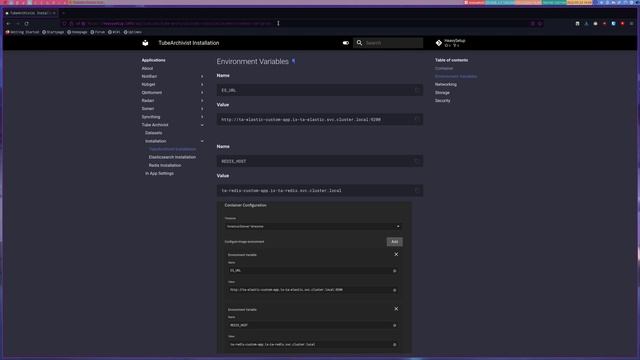Expand the Radarr section
Image resolution: width=640 pixels, height=360 pixels.
click(x=202, y=100)
